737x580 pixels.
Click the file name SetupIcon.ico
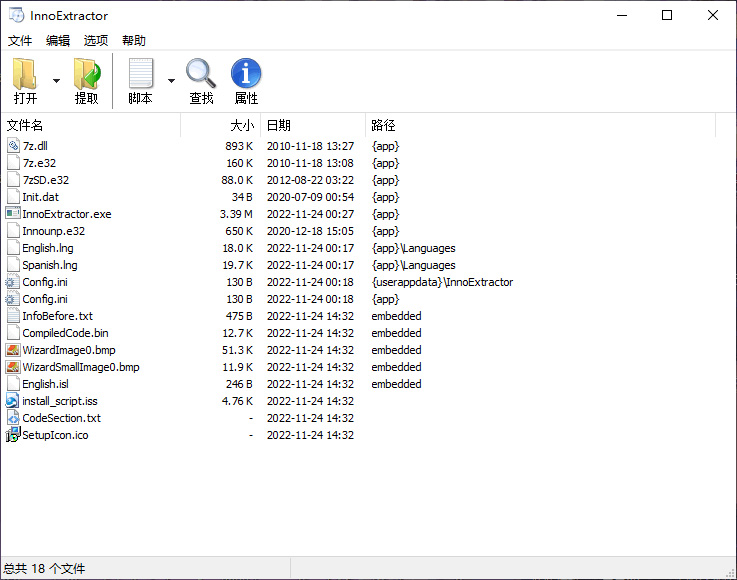(x=55, y=435)
